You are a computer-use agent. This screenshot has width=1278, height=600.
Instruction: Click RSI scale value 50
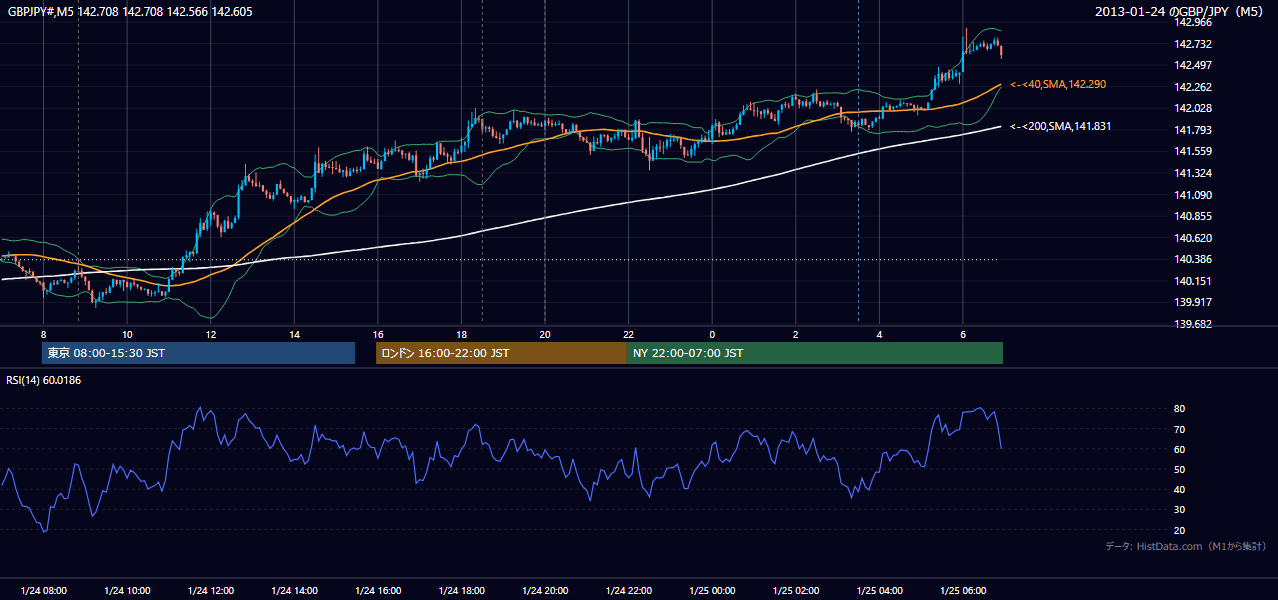[x=1180, y=469]
